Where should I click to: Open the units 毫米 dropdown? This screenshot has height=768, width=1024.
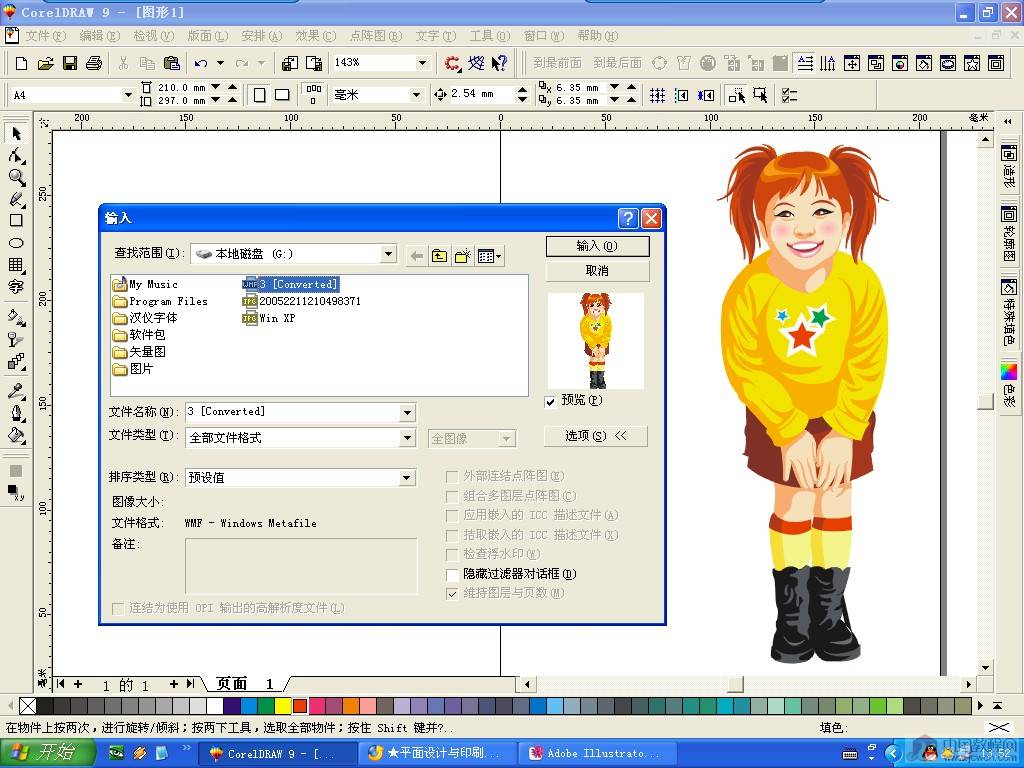point(416,95)
